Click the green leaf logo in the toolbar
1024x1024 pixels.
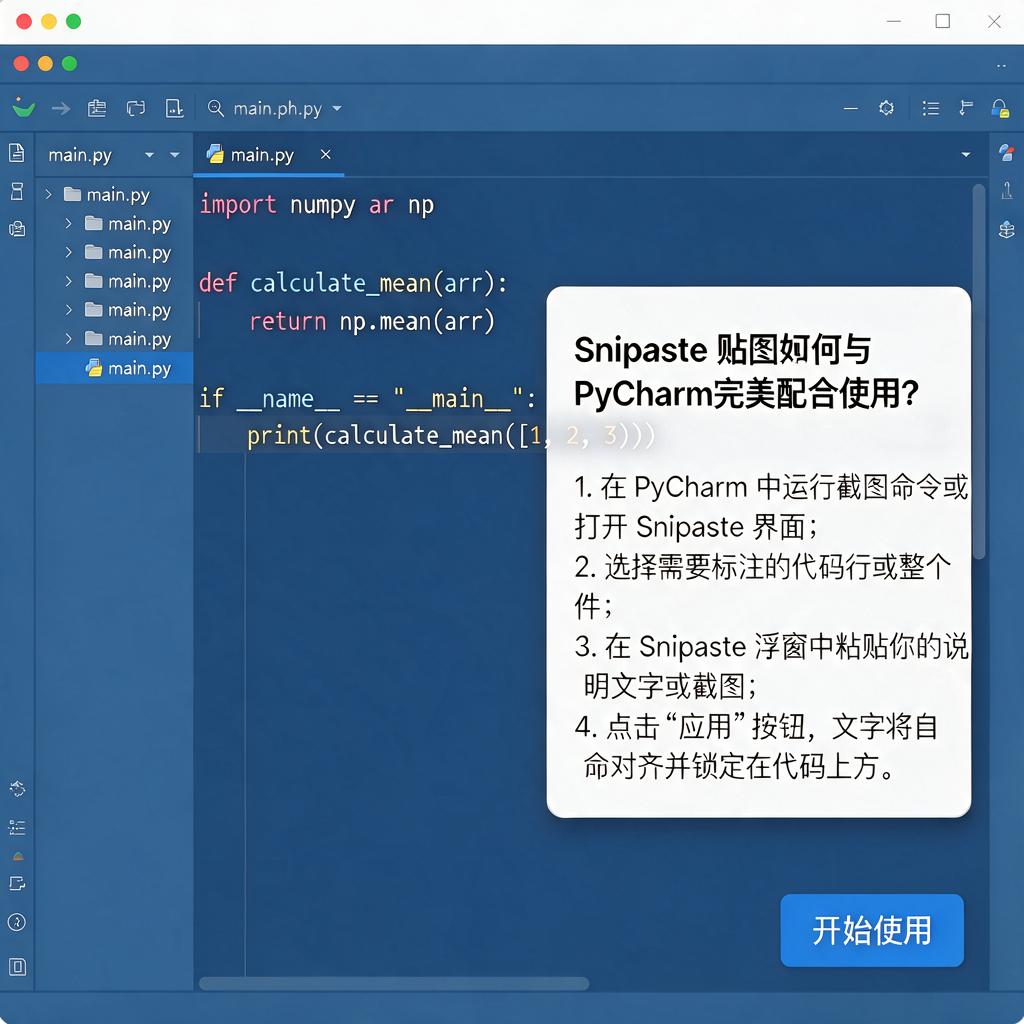coord(24,108)
